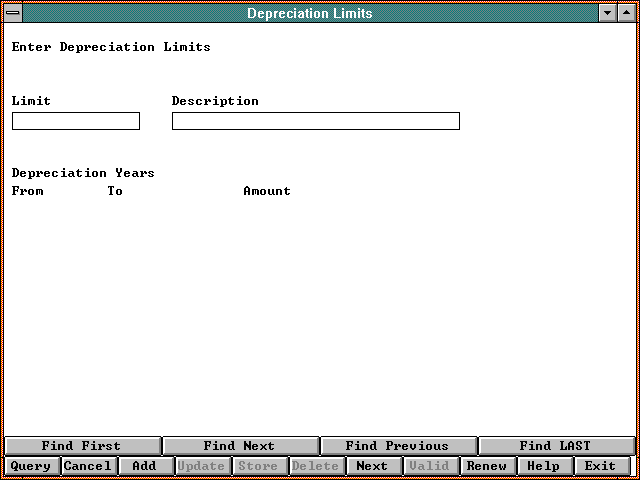Hit the Cancel button
Image resolution: width=640 pixels, height=480 pixels.
(x=88, y=466)
